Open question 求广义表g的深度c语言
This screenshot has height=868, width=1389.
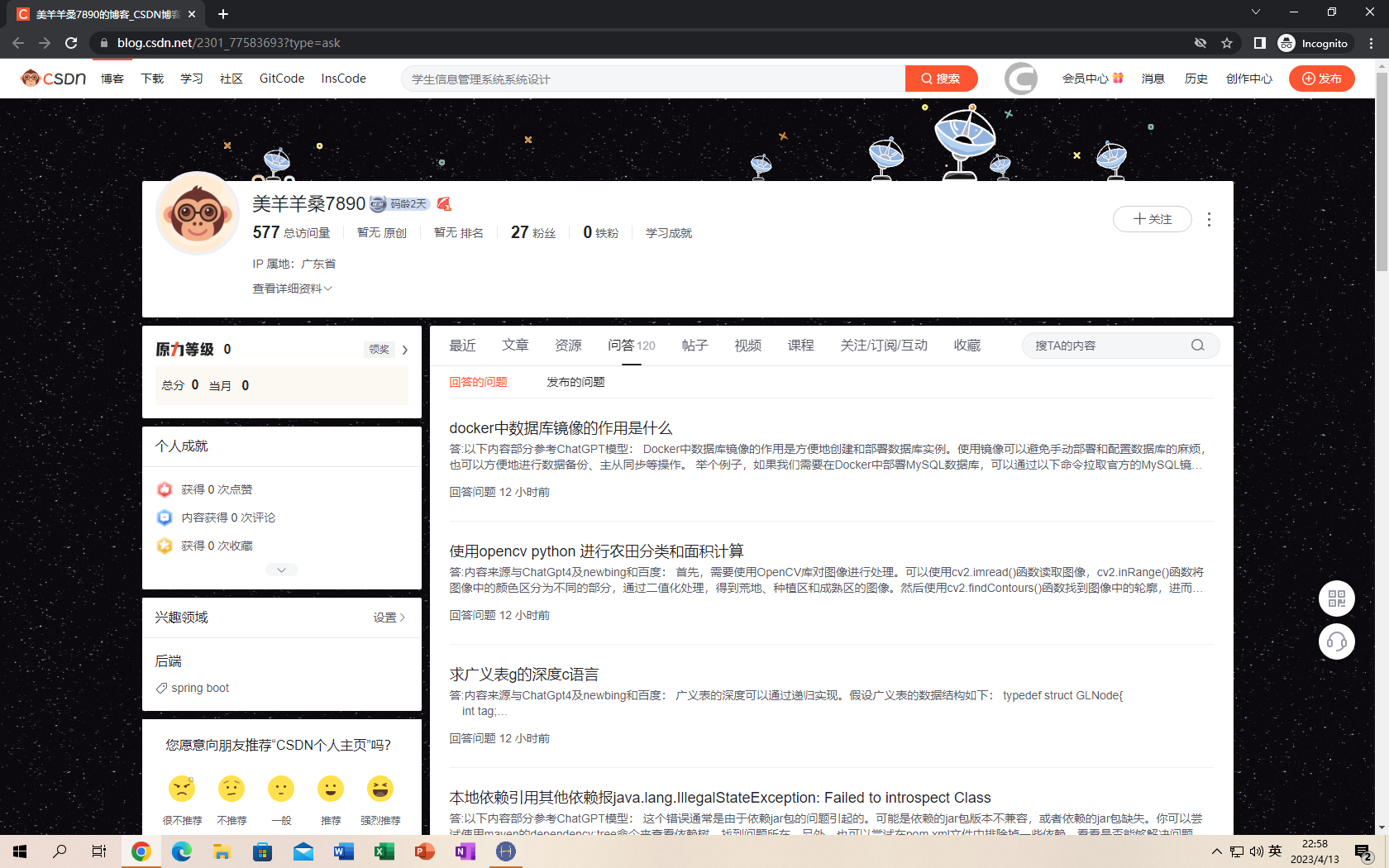(523, 675)
